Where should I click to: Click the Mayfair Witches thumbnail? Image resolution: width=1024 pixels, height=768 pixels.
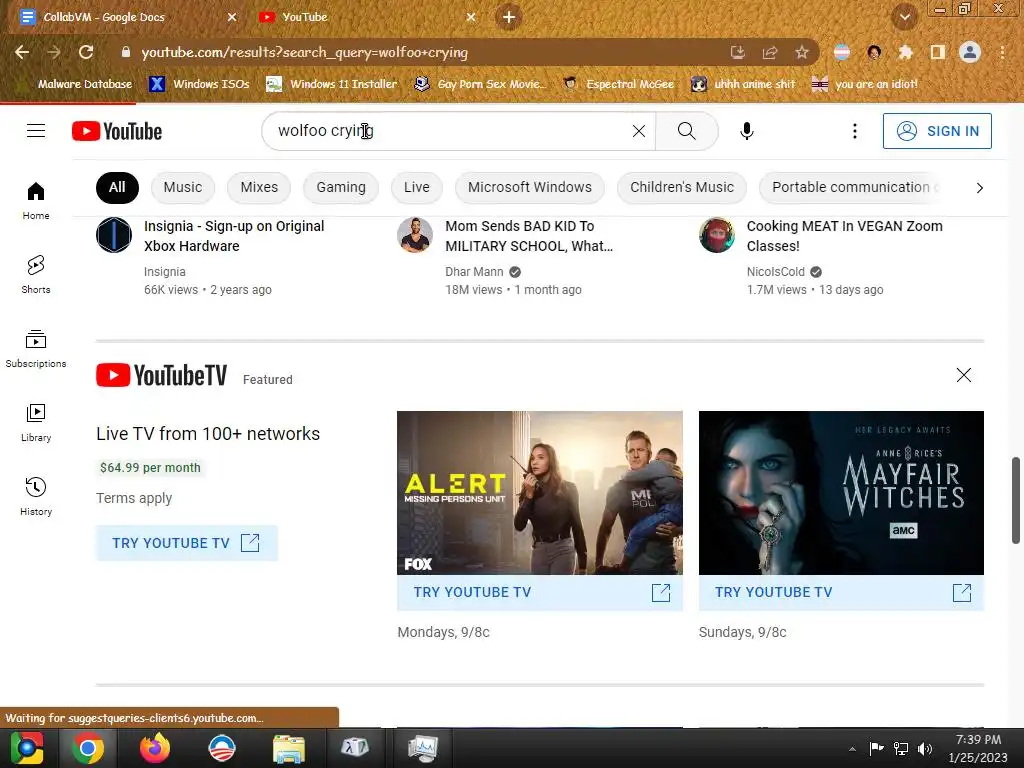pyautogui.click(x=841, y=493)
